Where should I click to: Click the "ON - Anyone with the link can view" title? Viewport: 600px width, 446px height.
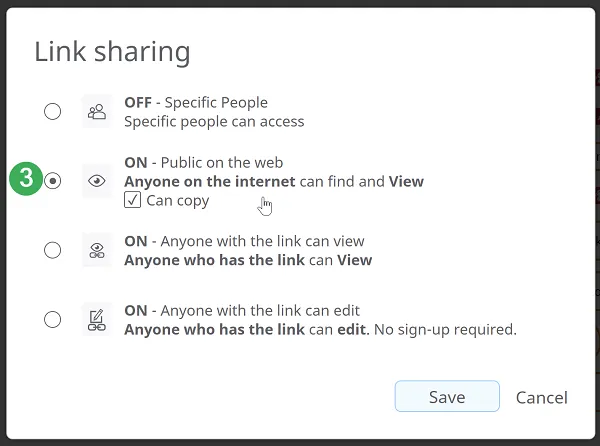pos(244,241)
